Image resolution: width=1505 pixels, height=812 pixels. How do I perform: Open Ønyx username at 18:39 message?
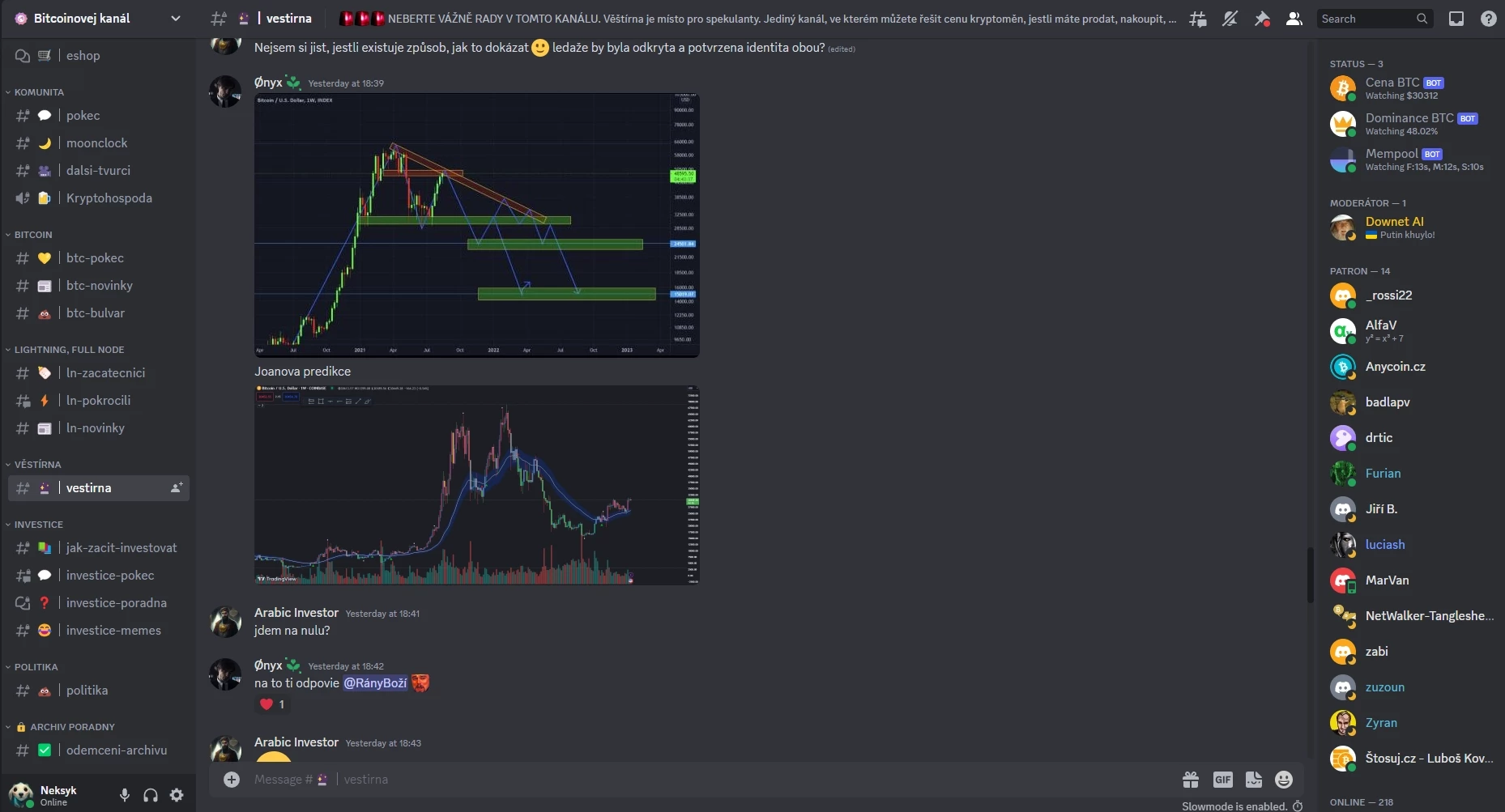(268, 83)
